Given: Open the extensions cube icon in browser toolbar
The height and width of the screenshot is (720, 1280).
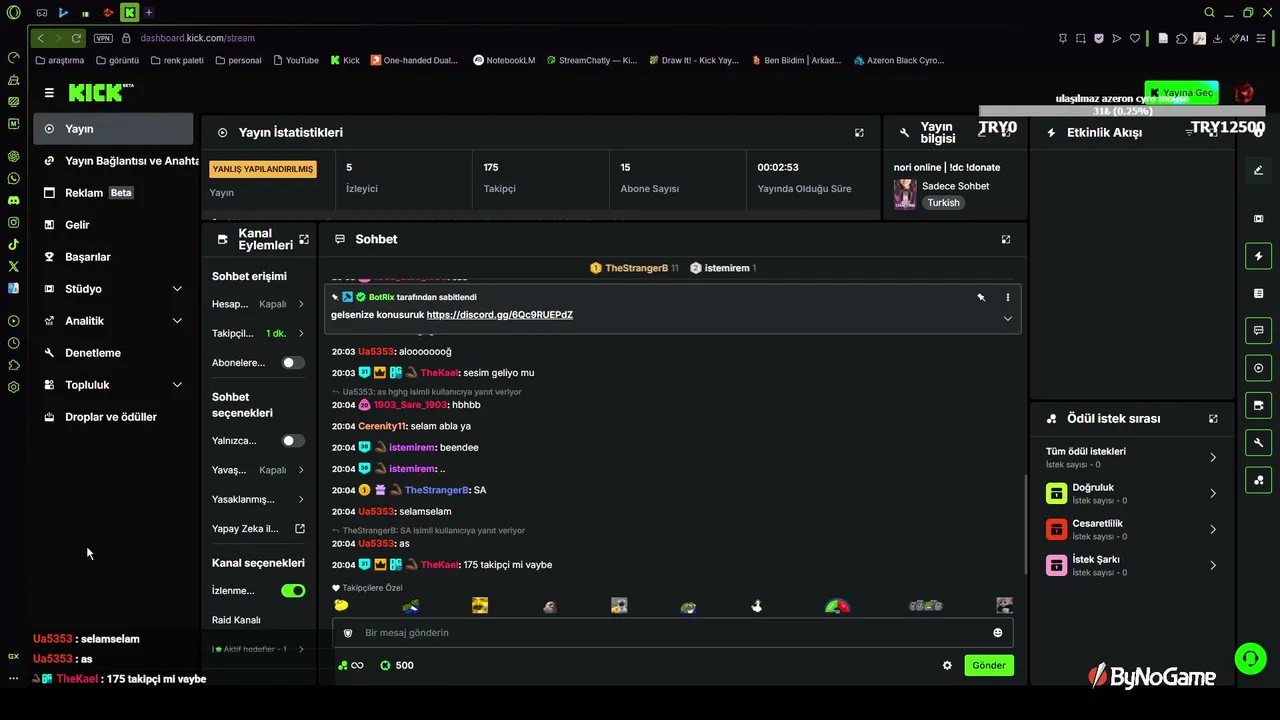Looking at the screenshot, I should 1181,38.
